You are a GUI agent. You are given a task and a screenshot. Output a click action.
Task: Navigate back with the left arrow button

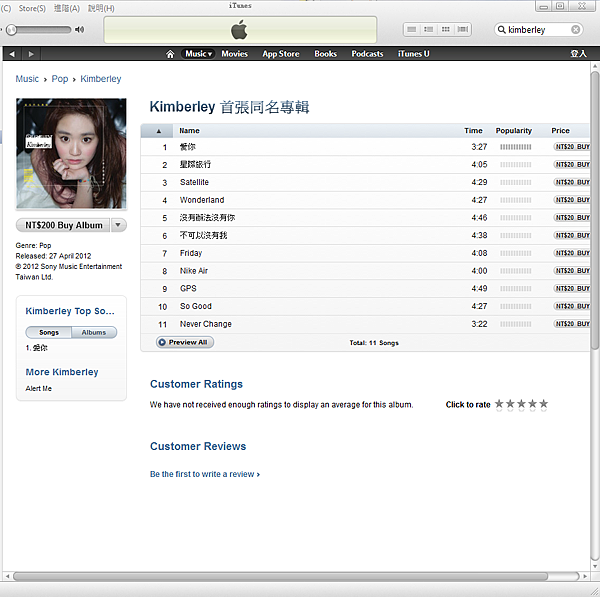click(x=12, y=54)
